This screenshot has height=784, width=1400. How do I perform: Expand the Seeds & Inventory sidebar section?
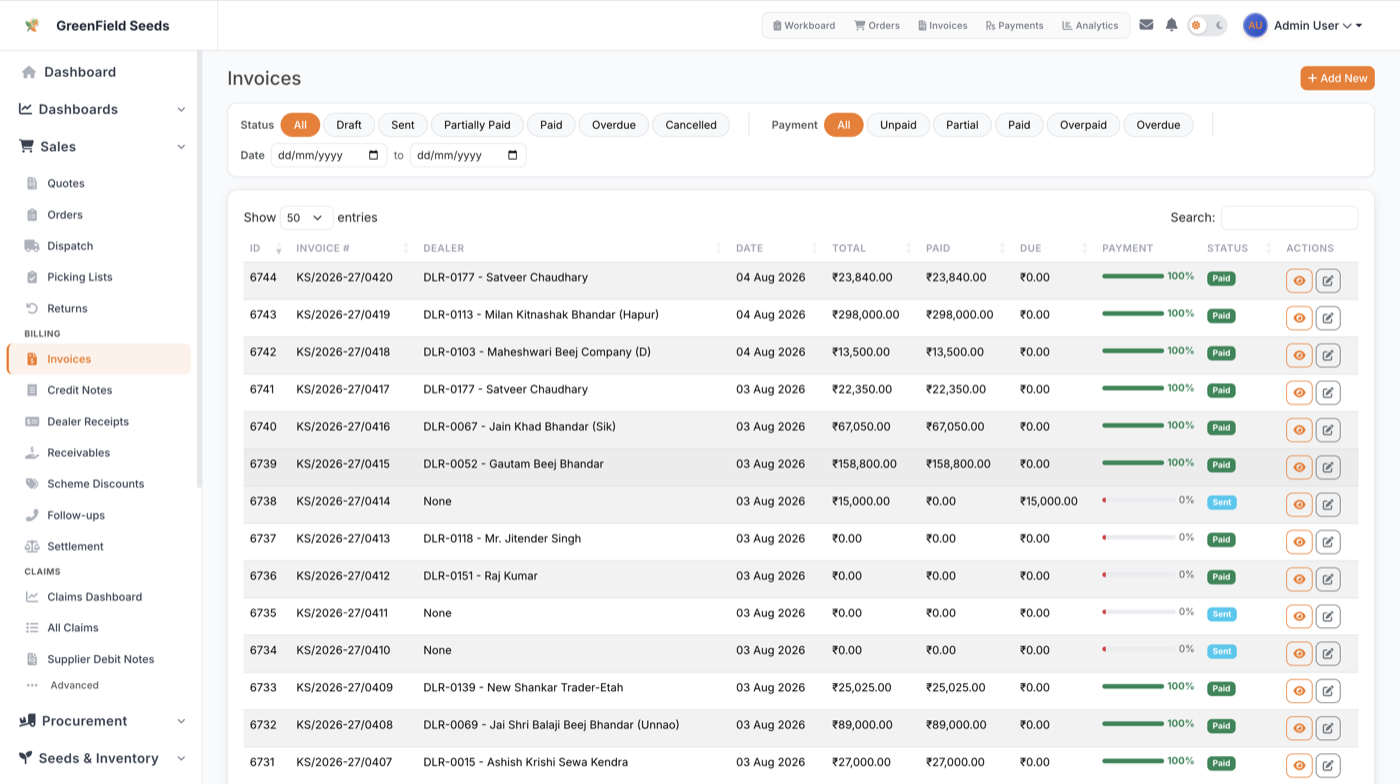(102, 758)
